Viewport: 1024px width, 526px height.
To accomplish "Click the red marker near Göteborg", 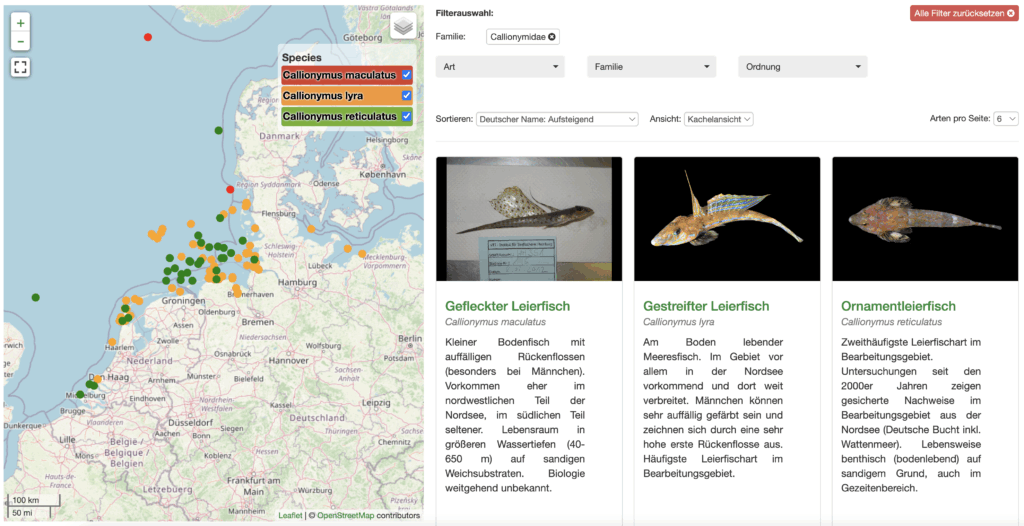I will pos(148,37).
